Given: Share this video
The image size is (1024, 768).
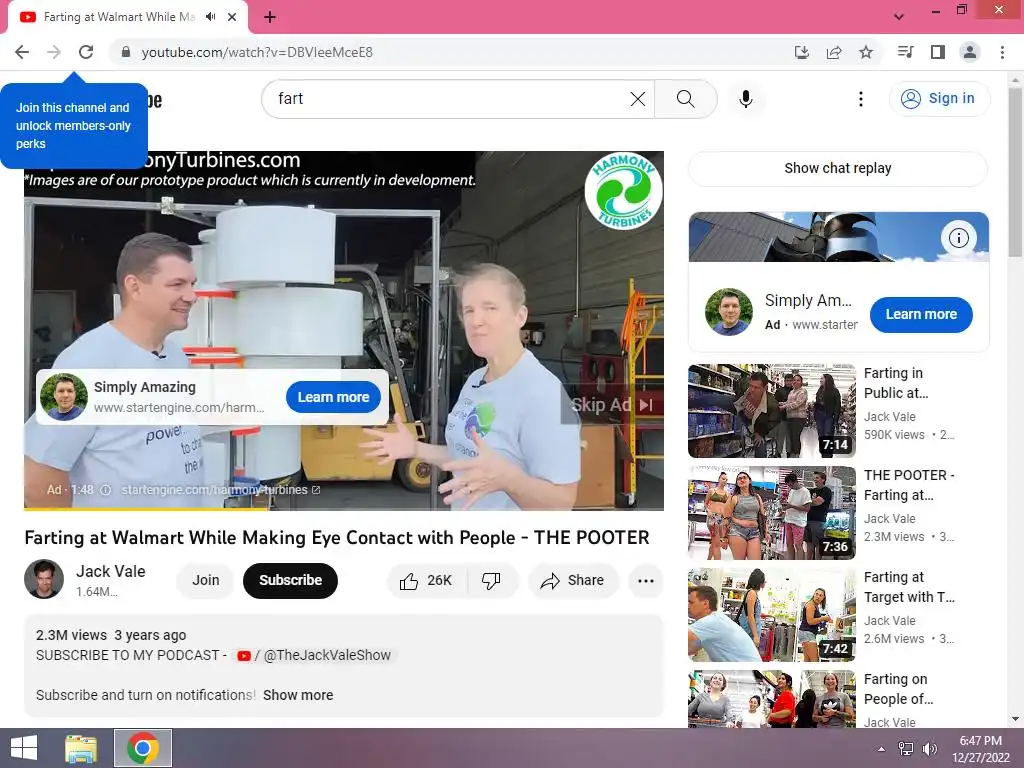Looking at the screenshot, I should click(x=573, y=581).
